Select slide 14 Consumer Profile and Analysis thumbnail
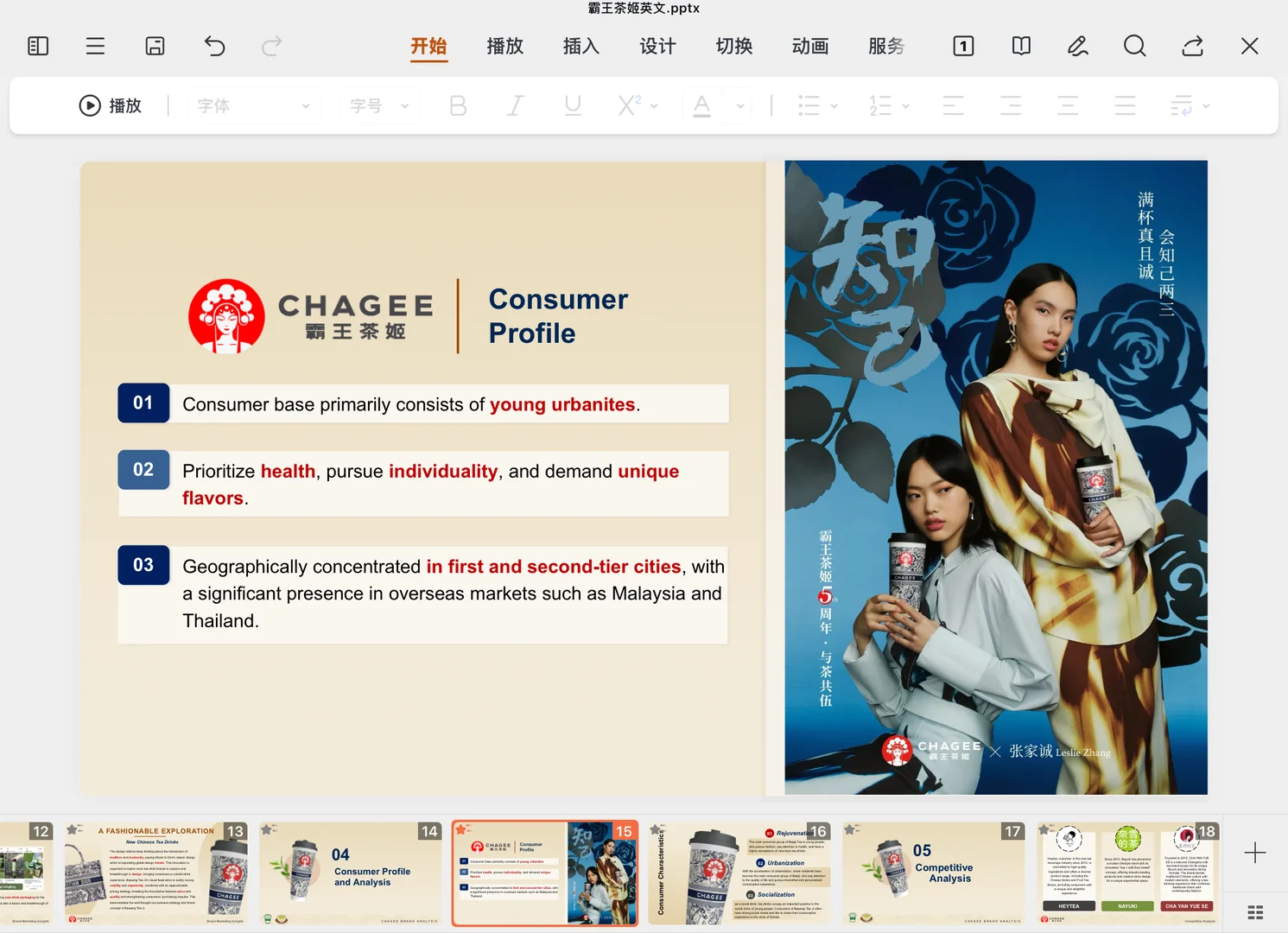 350,873
